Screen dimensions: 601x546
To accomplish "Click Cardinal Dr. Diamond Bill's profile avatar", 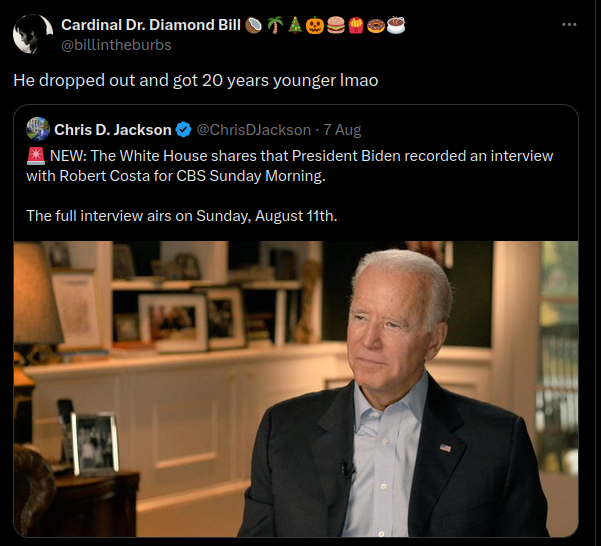I will tap(33, 34).
